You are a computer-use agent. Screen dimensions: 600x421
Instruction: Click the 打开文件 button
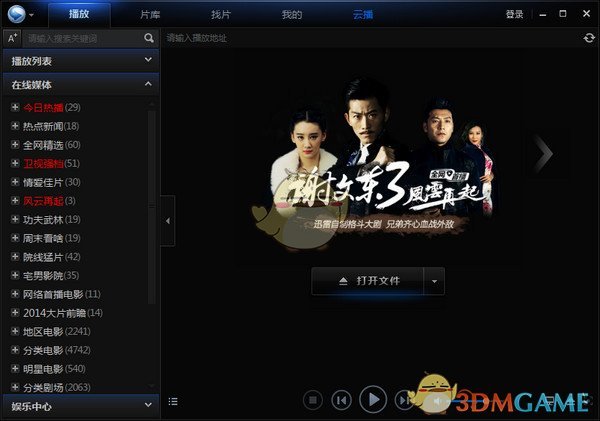click(x=367, y=281)
